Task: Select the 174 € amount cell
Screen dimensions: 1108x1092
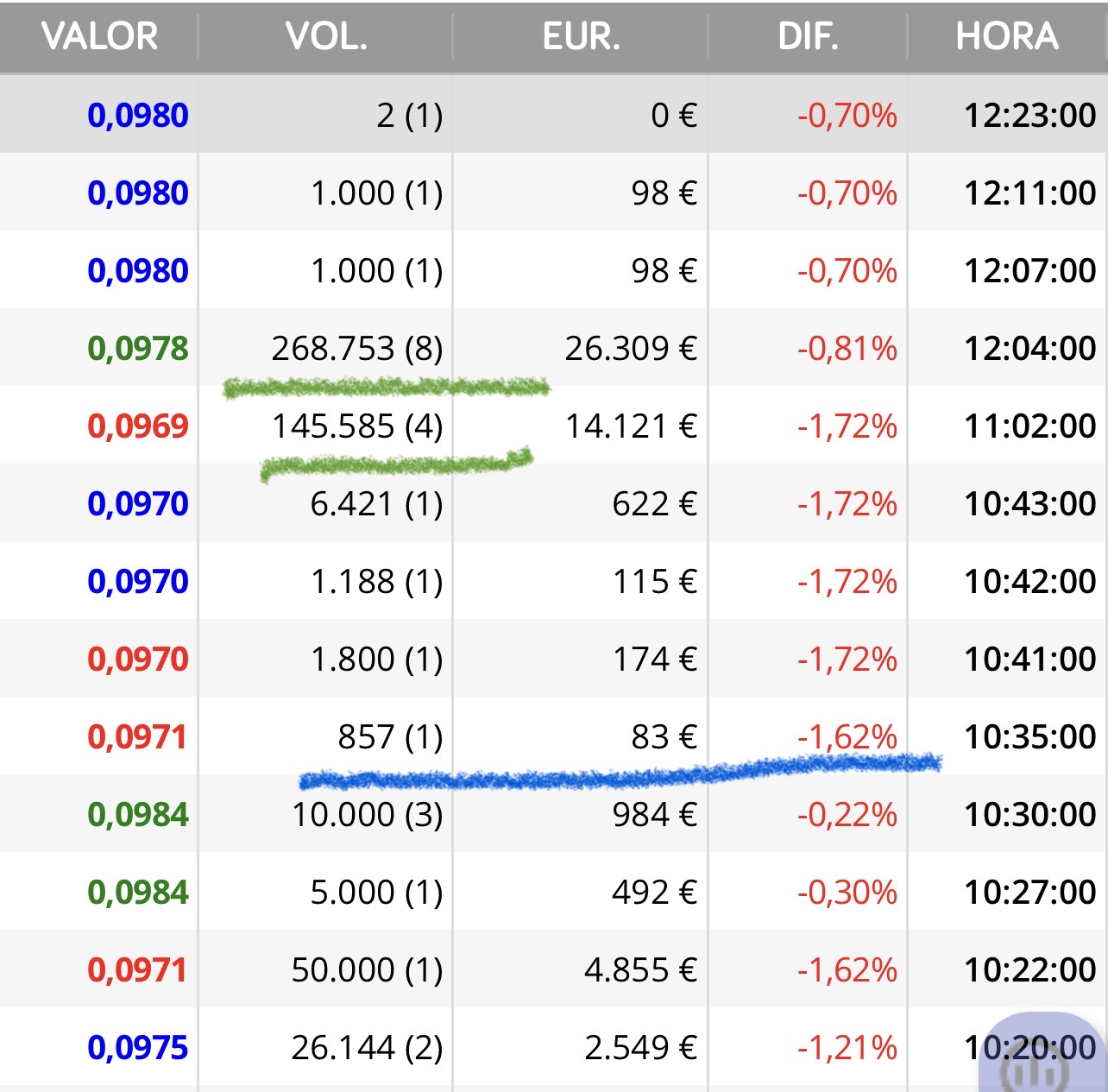Action: [x=654, y=659]
